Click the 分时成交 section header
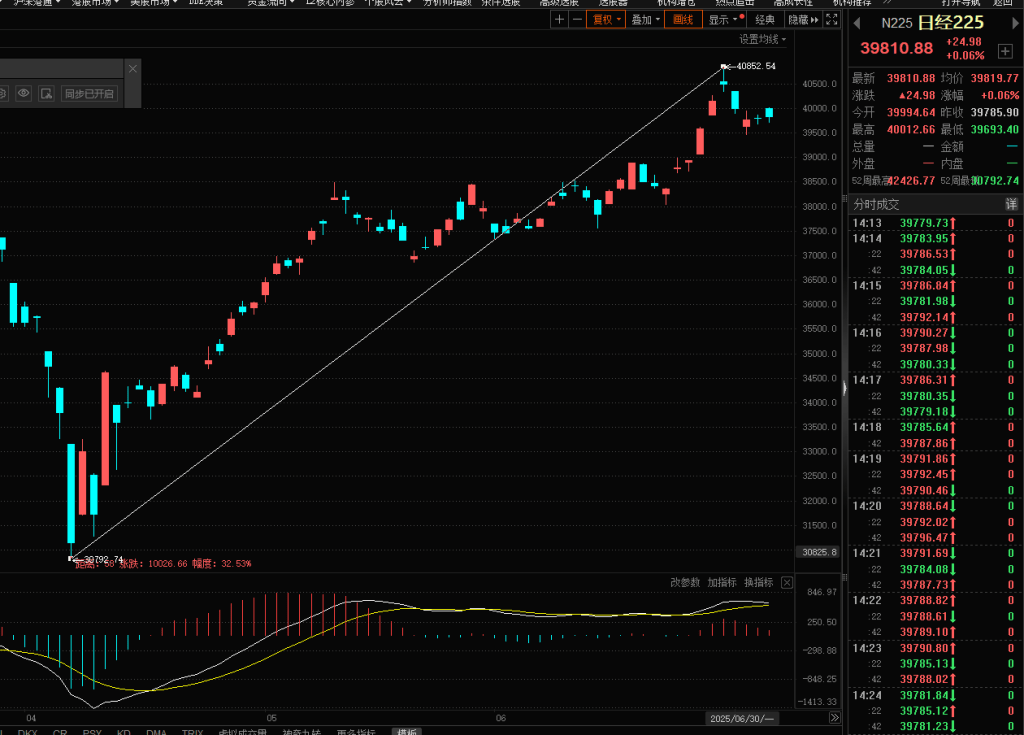The width and height of the screenshot is (1024, 735). pyautogui.click(x=876, y=204)
